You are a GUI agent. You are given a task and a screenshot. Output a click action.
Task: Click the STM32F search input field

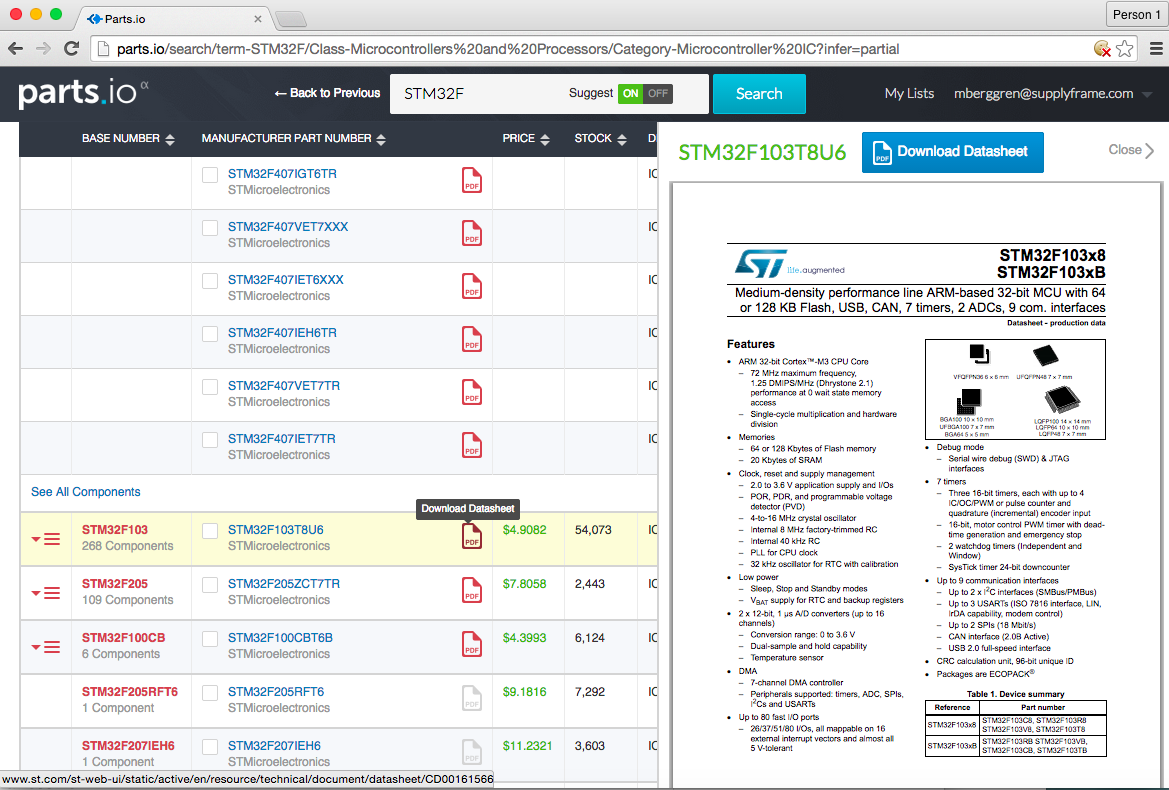click(x=477, y=94)
